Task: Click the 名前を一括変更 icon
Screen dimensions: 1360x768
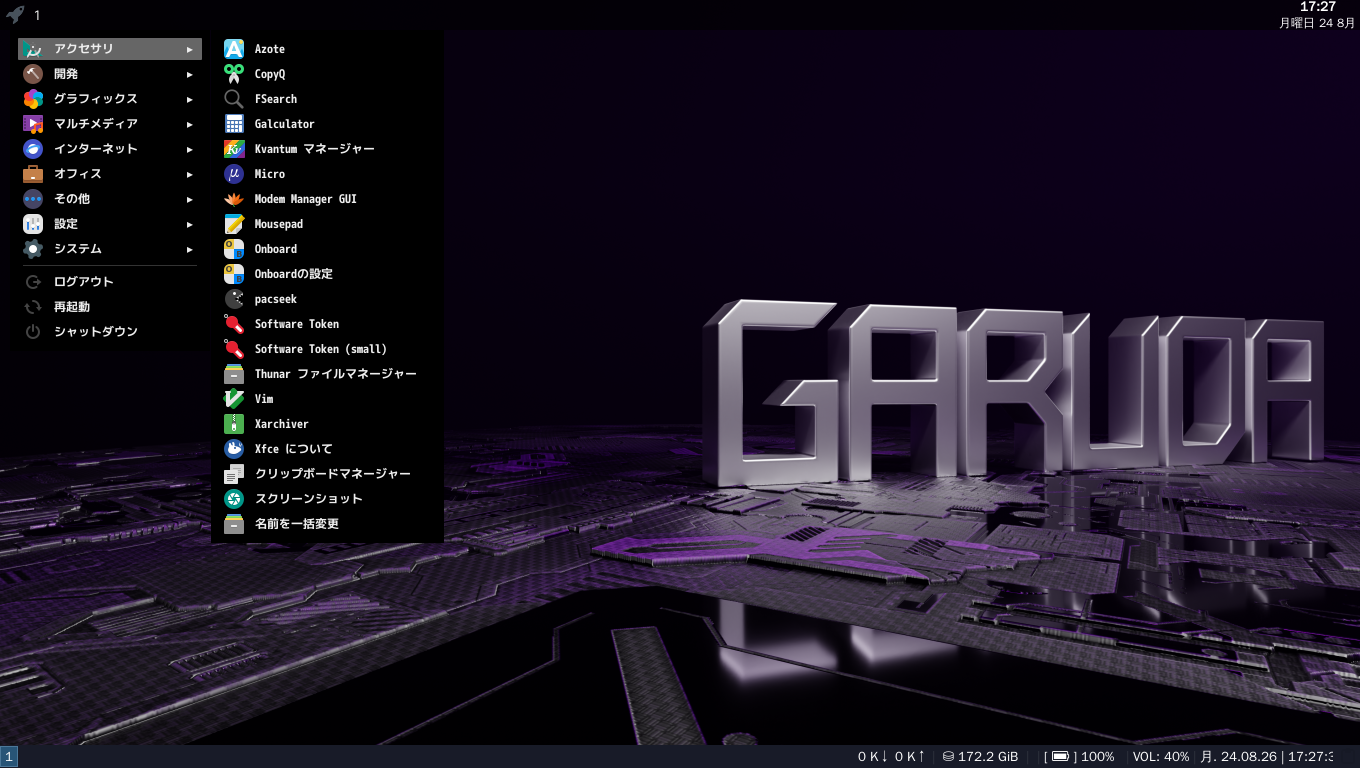Action: coord(234,524)
